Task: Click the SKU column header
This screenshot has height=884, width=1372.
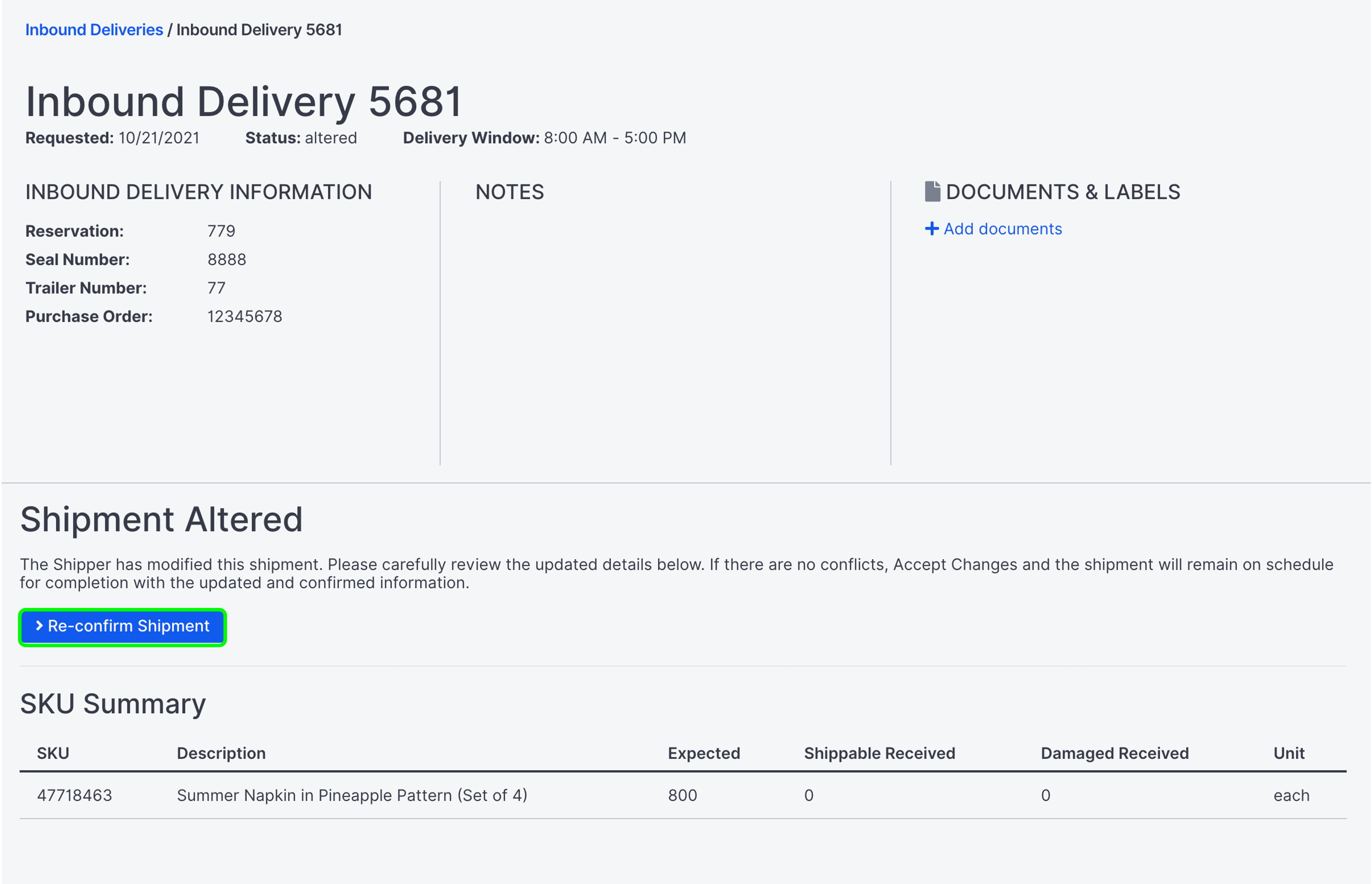Action: tap(52, 753)
